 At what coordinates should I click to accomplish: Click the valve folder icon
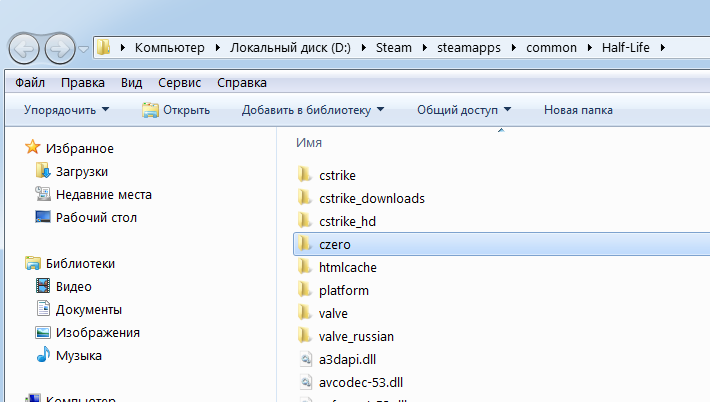(305, 313)
